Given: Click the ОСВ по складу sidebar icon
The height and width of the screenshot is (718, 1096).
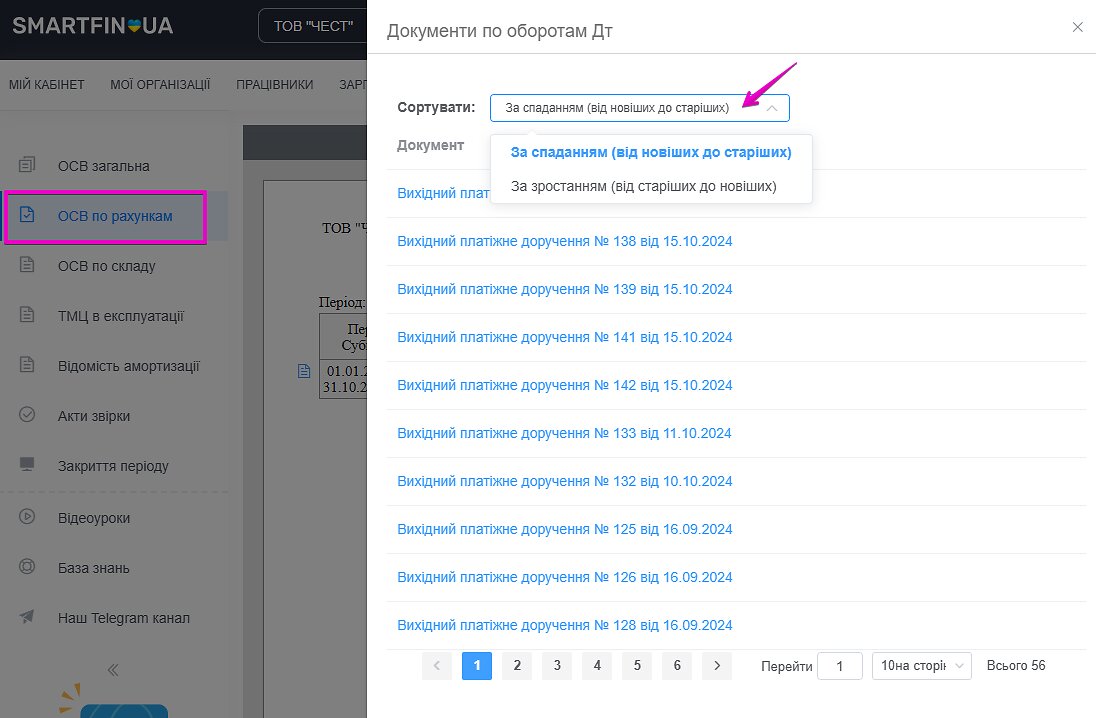Looking at the screenshot, I should 27,264.
